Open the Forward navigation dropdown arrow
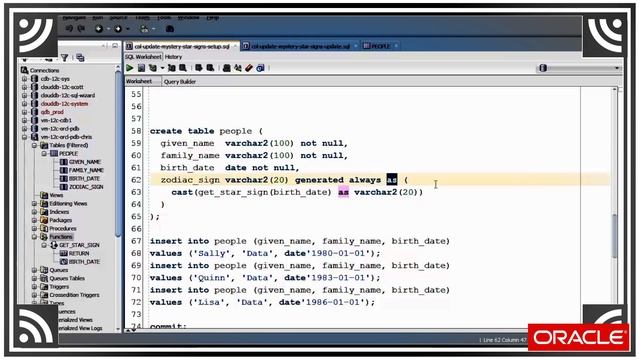The height and width of the screenshot is (360, 640). tap(128, 29)
